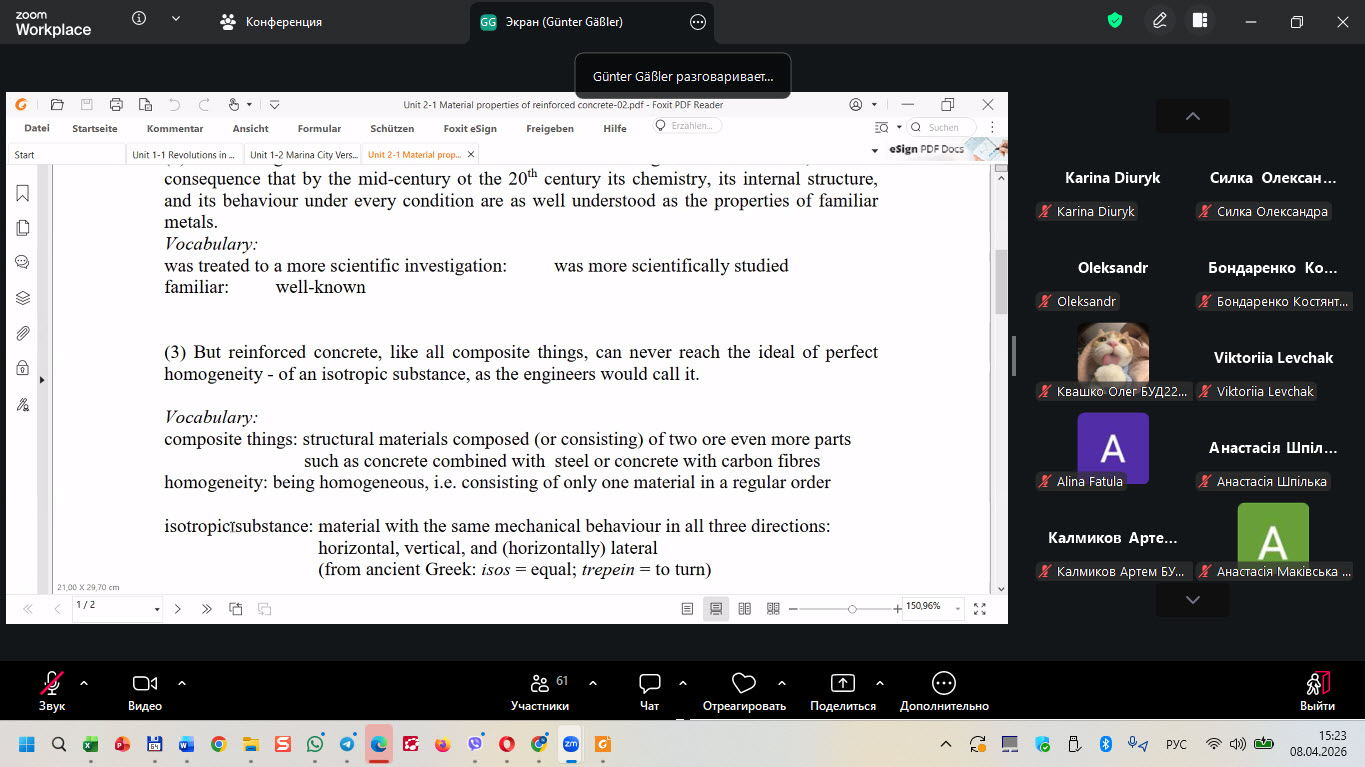The height and width of the screenshot is (767, 1365).
Task: Open the Дополнительно more options menu
Action: tap(943, 684)
